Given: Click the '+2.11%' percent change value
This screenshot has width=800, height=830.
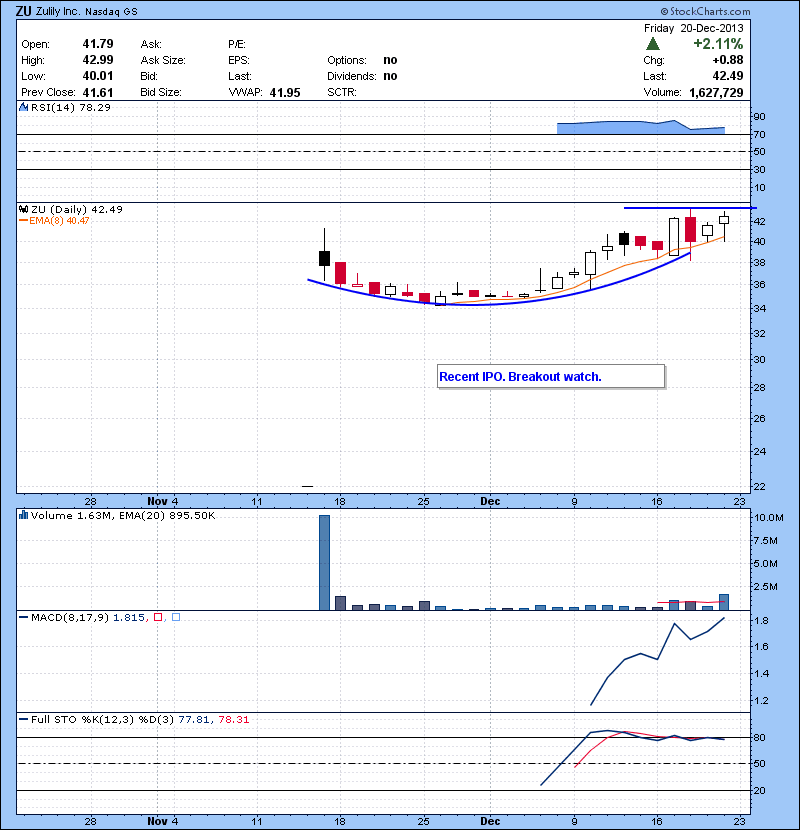Looking at the screenshot, I should 718,44.
